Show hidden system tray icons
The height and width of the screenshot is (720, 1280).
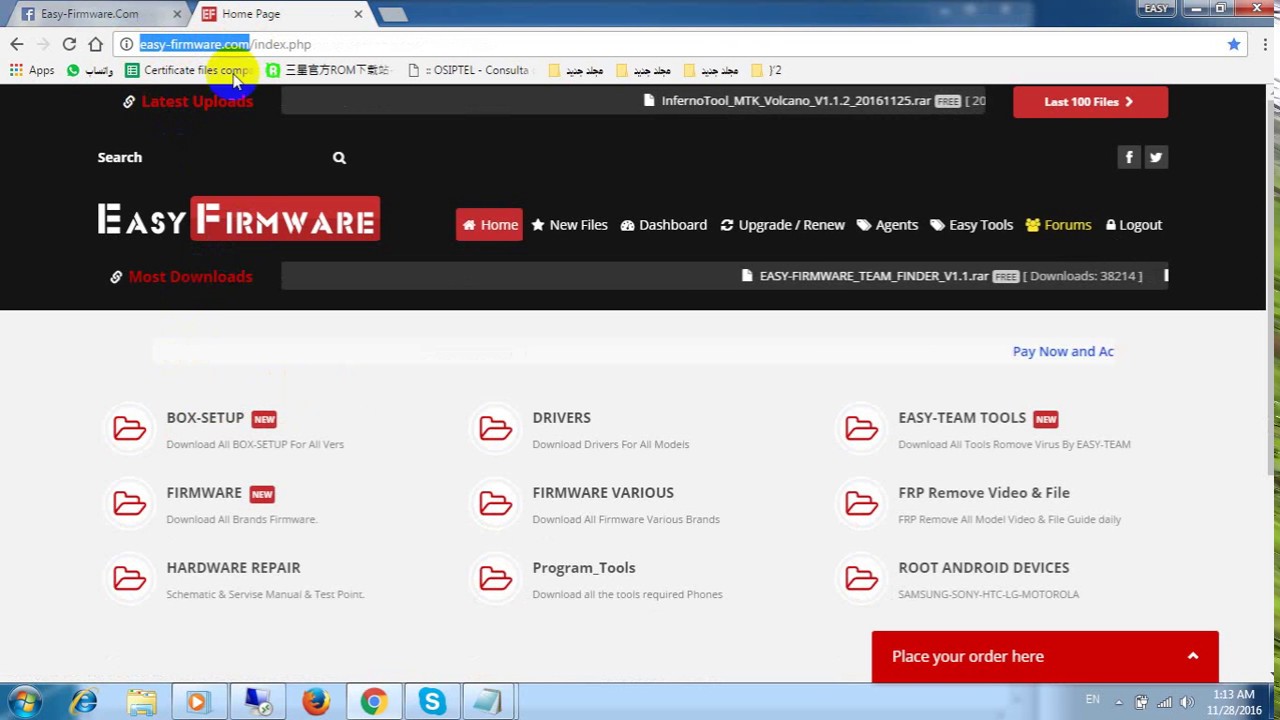click(1119, 702)
